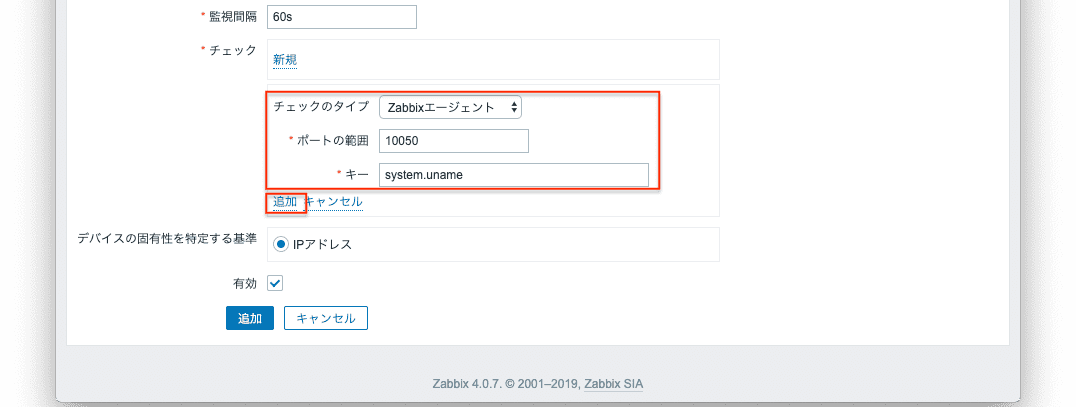
Task: Click the 新規 link under チェック
Action: [285, 60]
